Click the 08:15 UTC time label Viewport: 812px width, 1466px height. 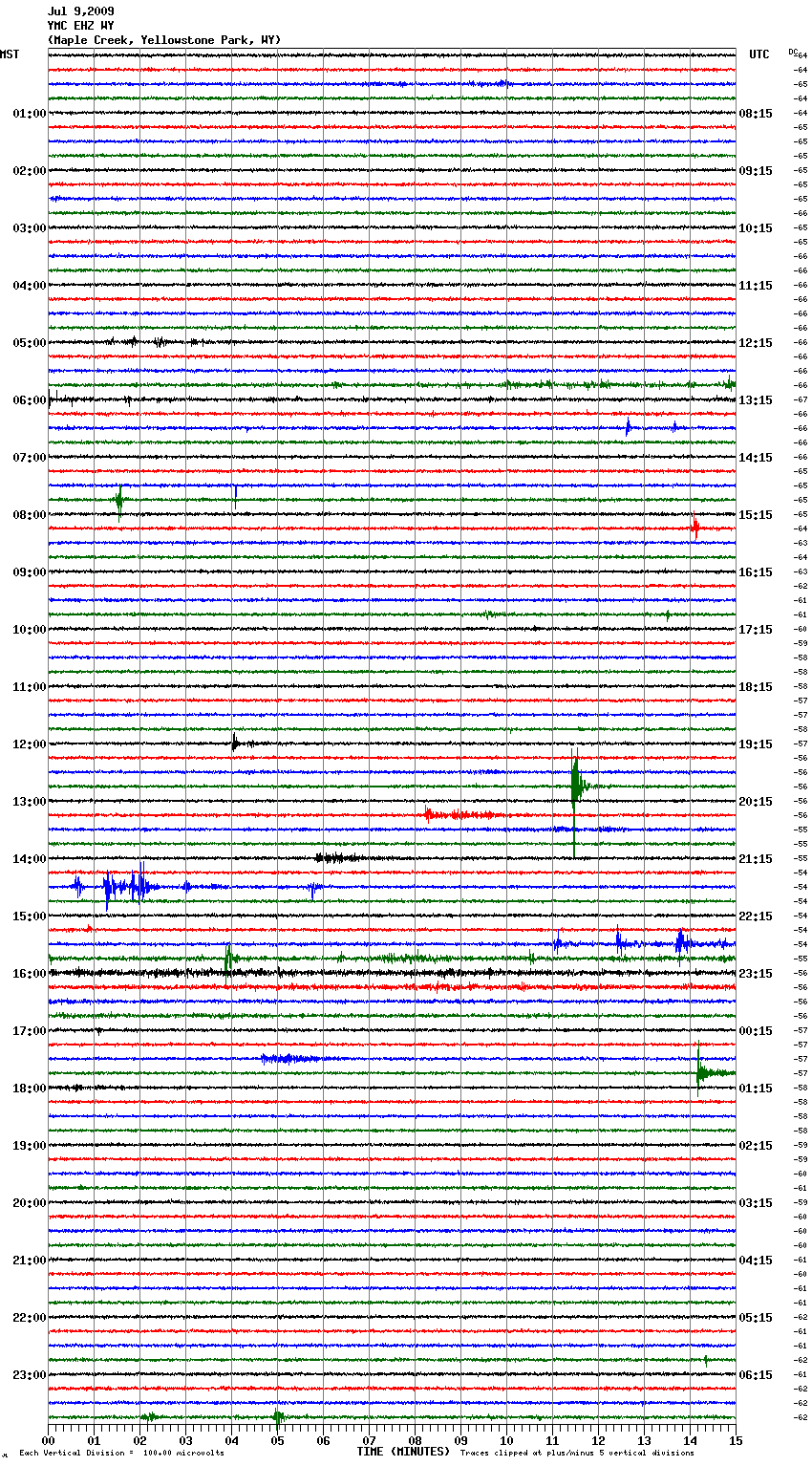pyautogui.click(x=756, y=114)
